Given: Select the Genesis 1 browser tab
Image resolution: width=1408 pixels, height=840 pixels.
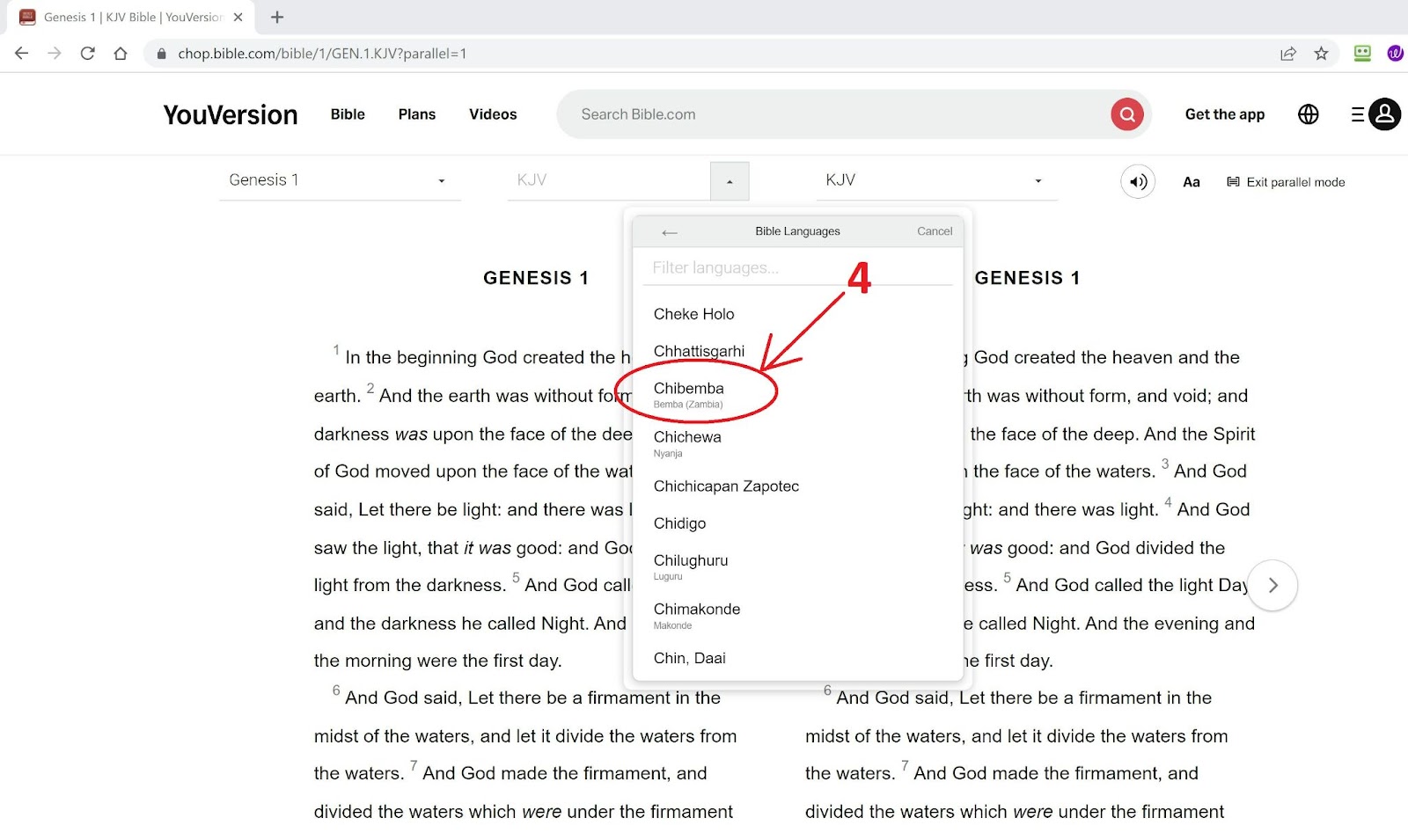Looking at the screenshot, I should tap(132, 17).
